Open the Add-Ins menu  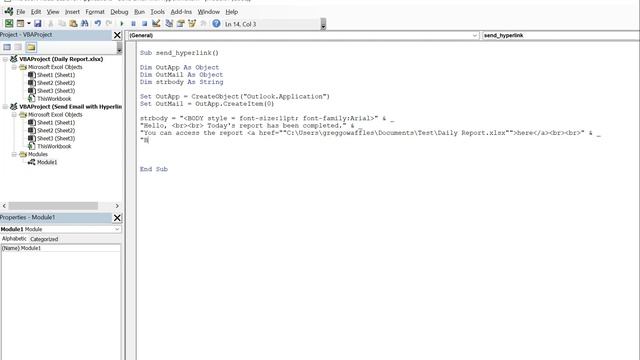(181, 12)
